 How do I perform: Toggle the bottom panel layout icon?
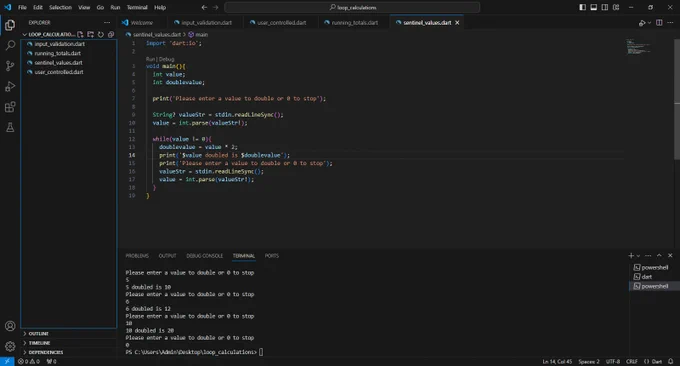coord(594,7)
